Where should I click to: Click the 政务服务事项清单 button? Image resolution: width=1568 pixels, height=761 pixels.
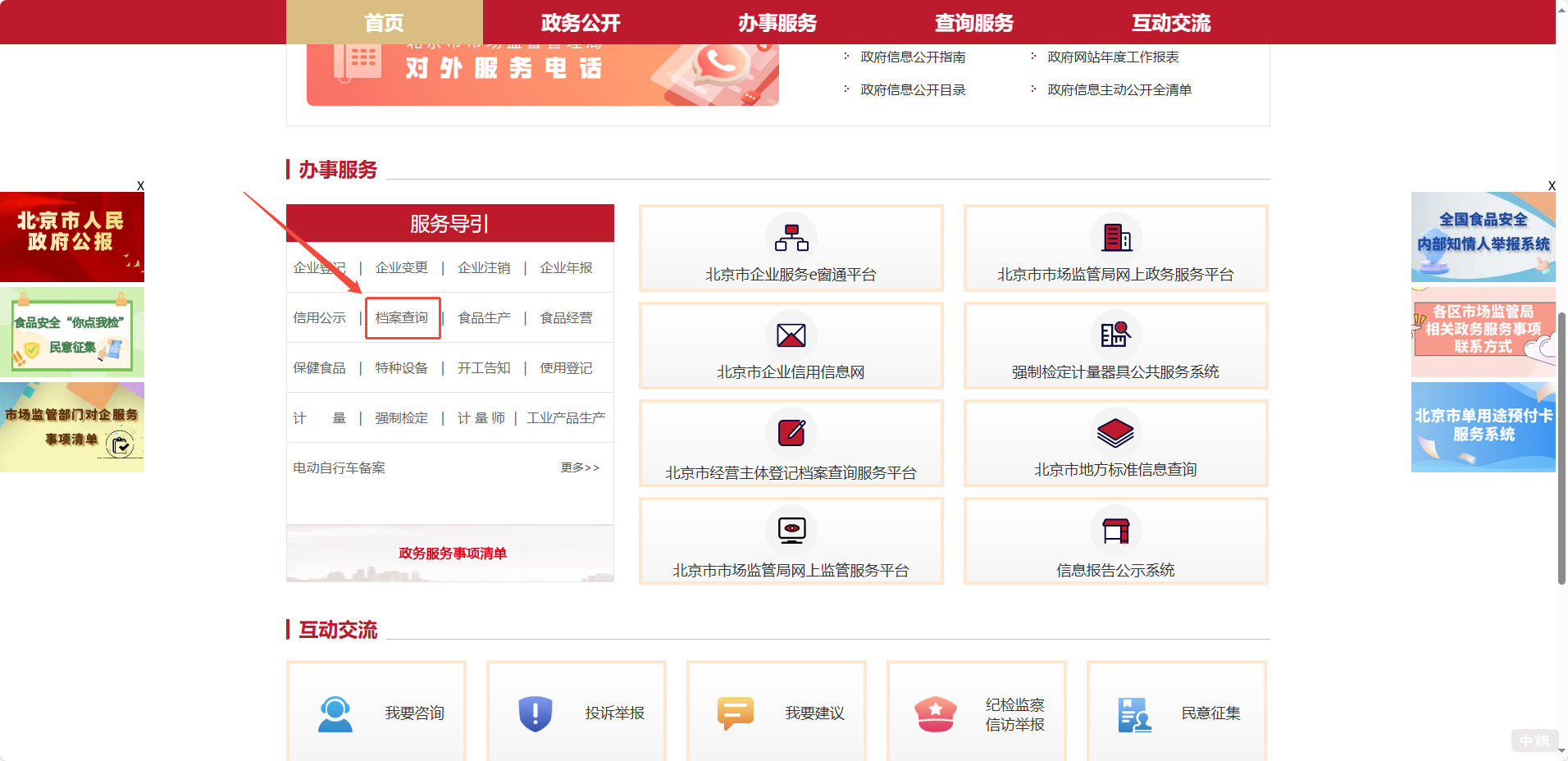click(x=452, y=554)
